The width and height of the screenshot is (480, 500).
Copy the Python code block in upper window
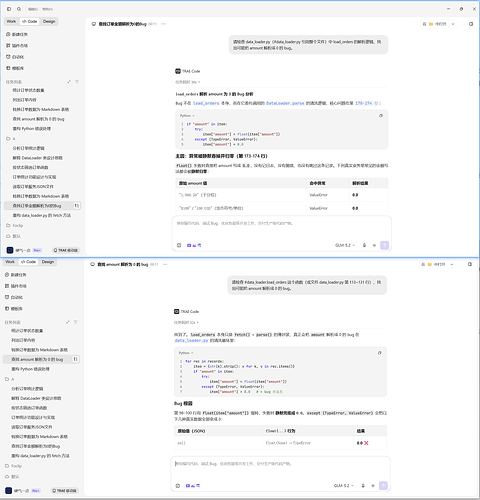click(381, 116)
